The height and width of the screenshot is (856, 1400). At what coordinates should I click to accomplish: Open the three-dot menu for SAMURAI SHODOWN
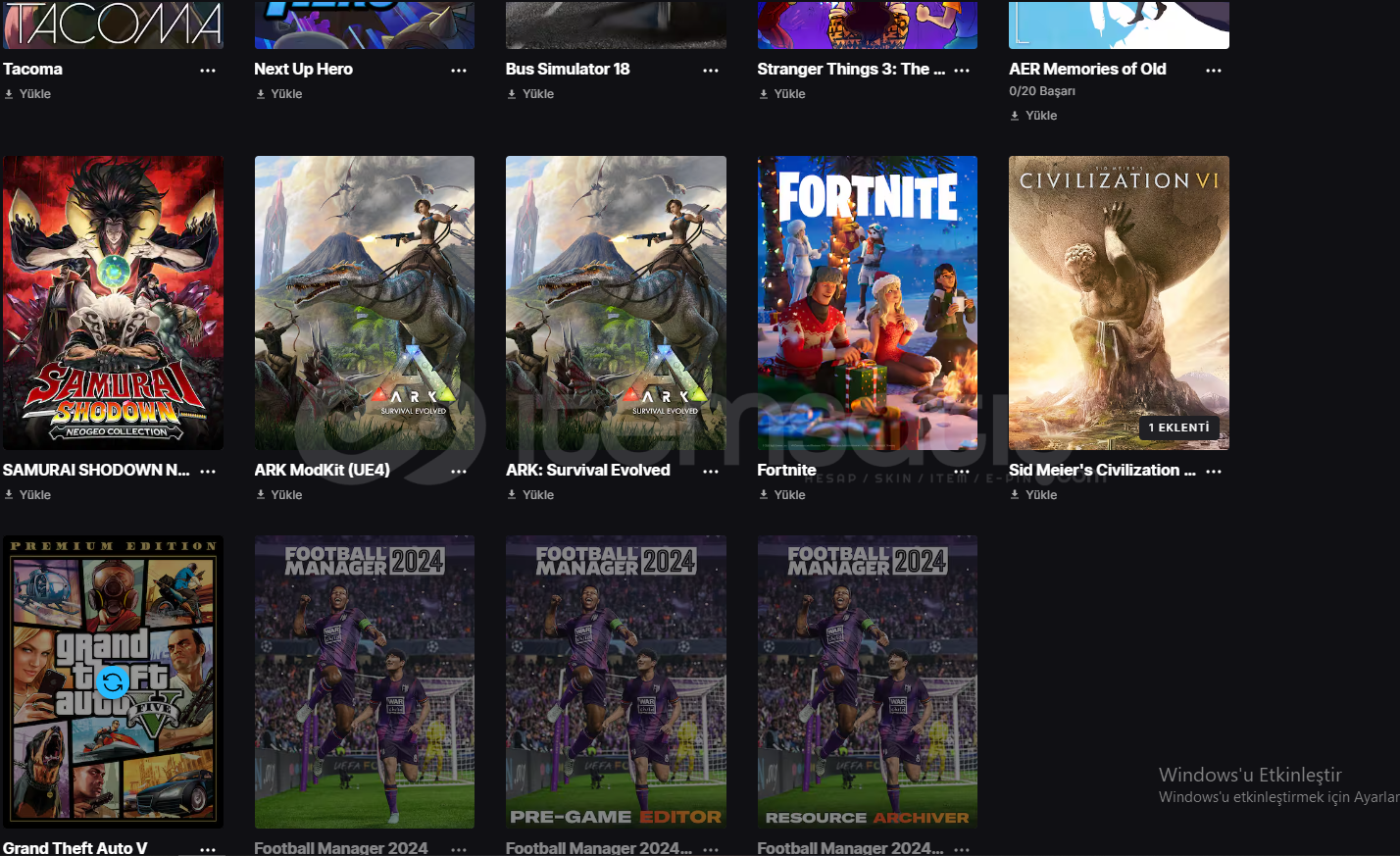(208, 472)
